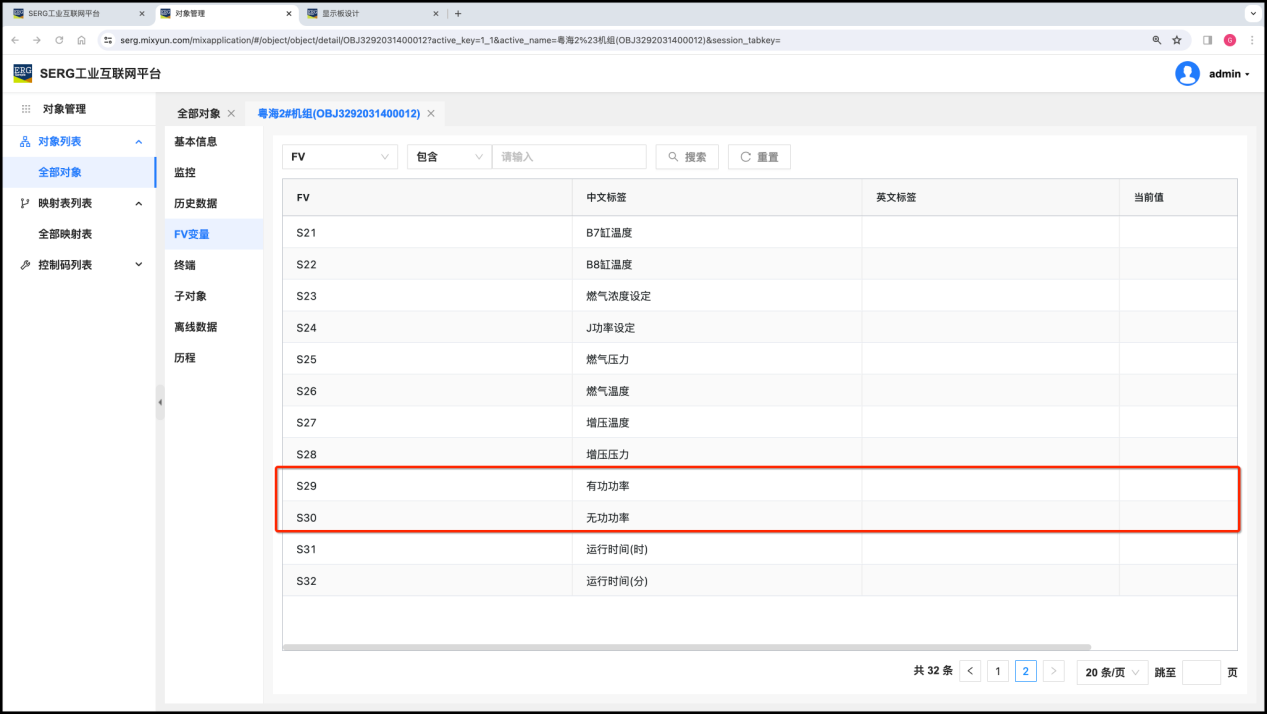Switch to the 全部对象 tab
1267x714 pixels.
[x=198, y=114]
